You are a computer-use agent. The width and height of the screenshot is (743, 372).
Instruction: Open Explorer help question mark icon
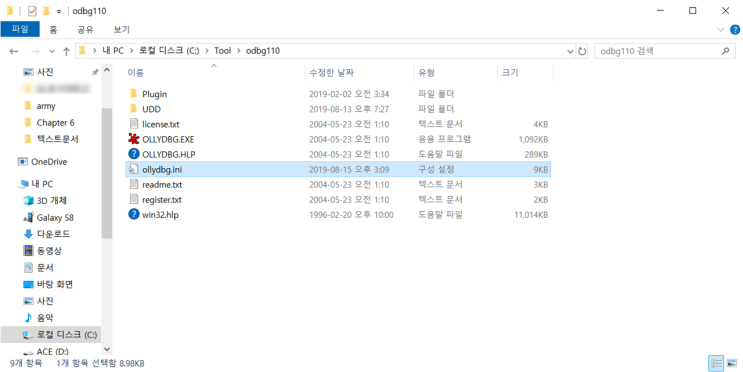(735, 30)
